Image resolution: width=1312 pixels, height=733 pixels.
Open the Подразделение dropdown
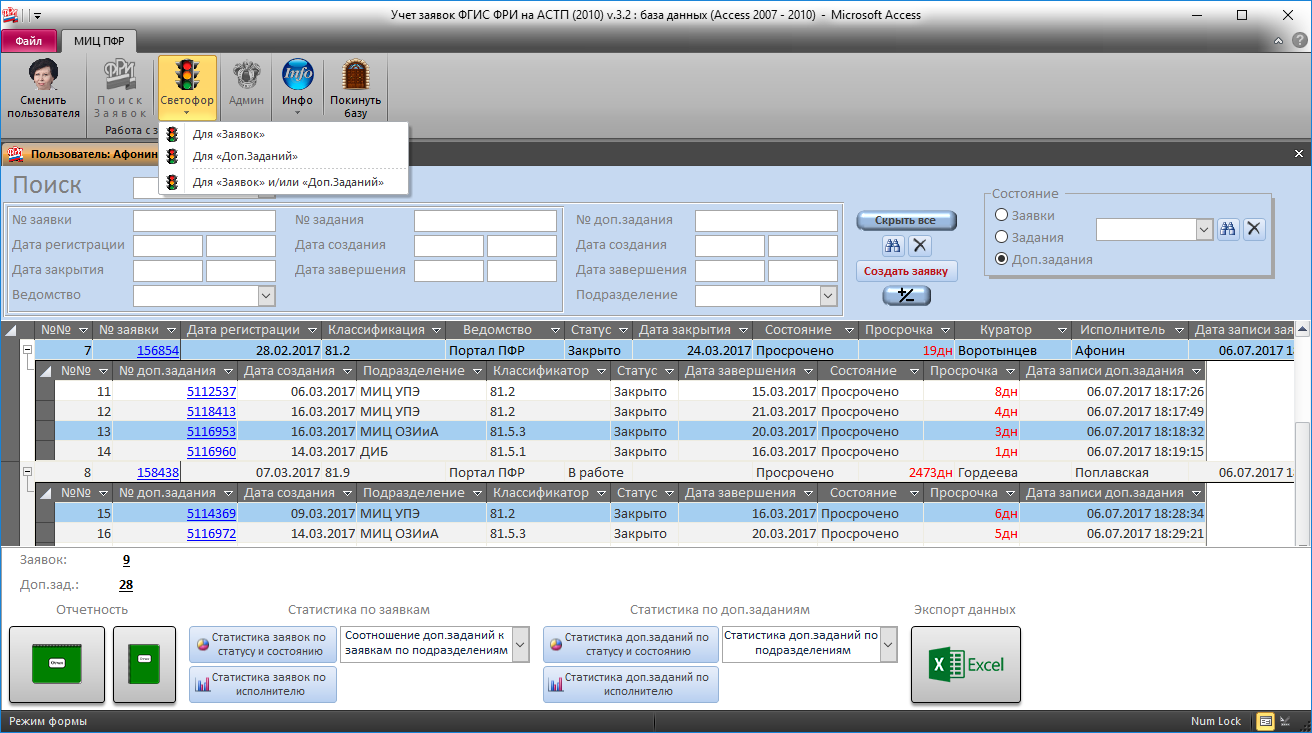[827, 295]
